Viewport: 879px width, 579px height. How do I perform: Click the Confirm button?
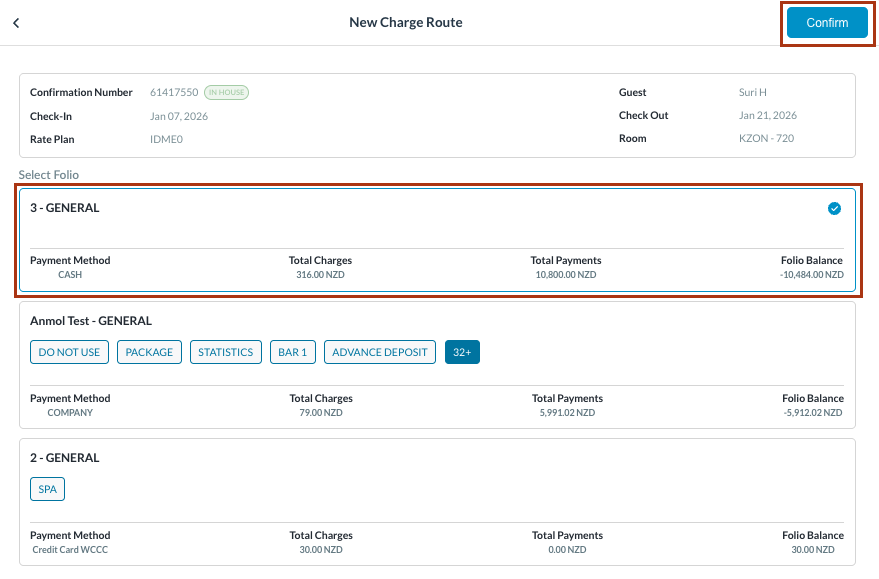coord(826,23)
